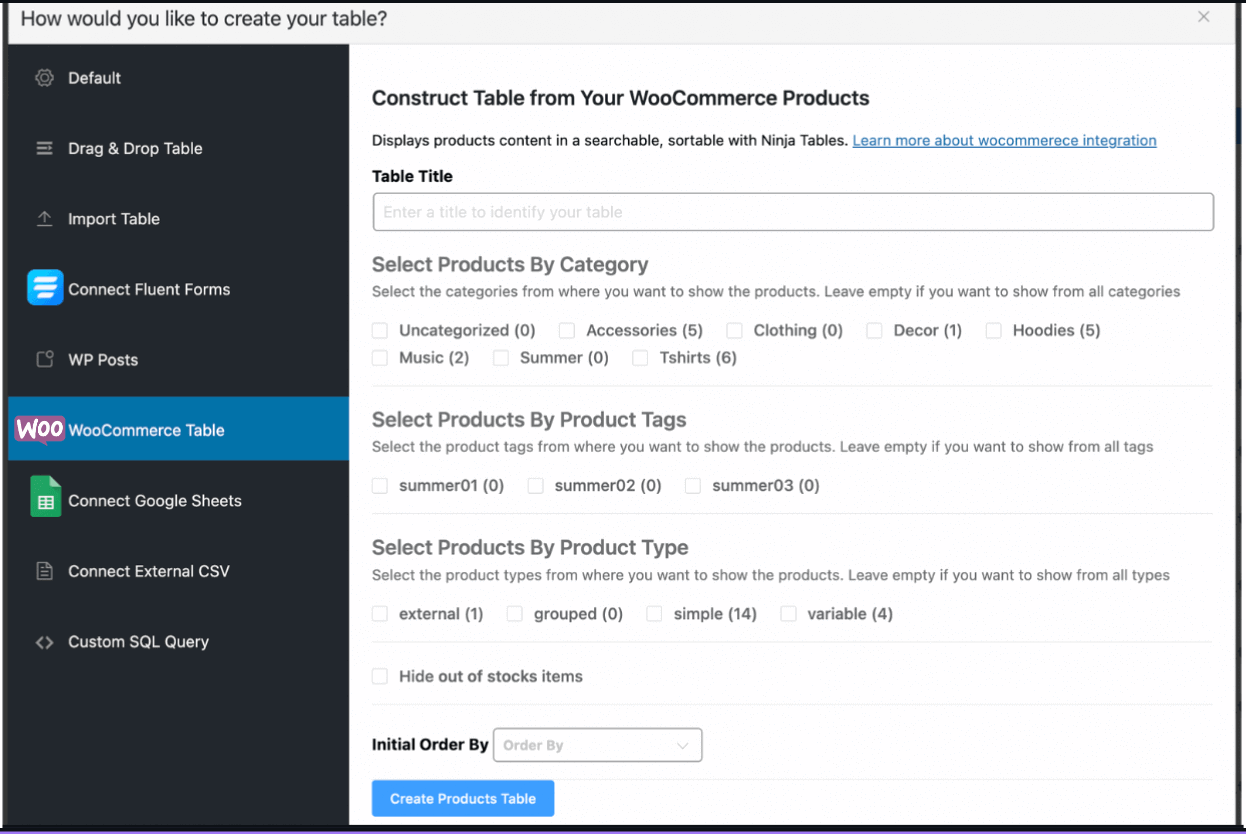1246x834 pixels.
Task: Click the Google Sheets green icon
Action: tap(45, 499)
